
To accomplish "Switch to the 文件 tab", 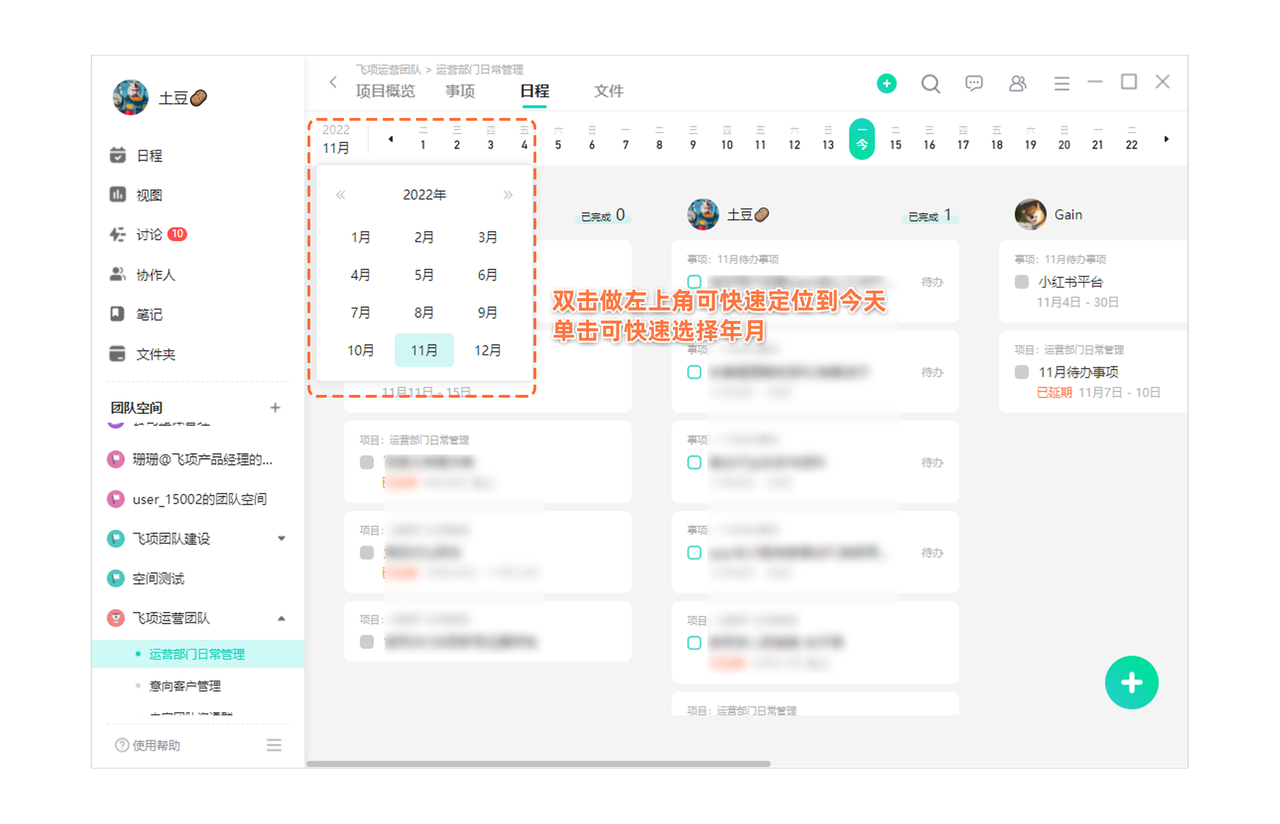I will (x=608, y=91).
